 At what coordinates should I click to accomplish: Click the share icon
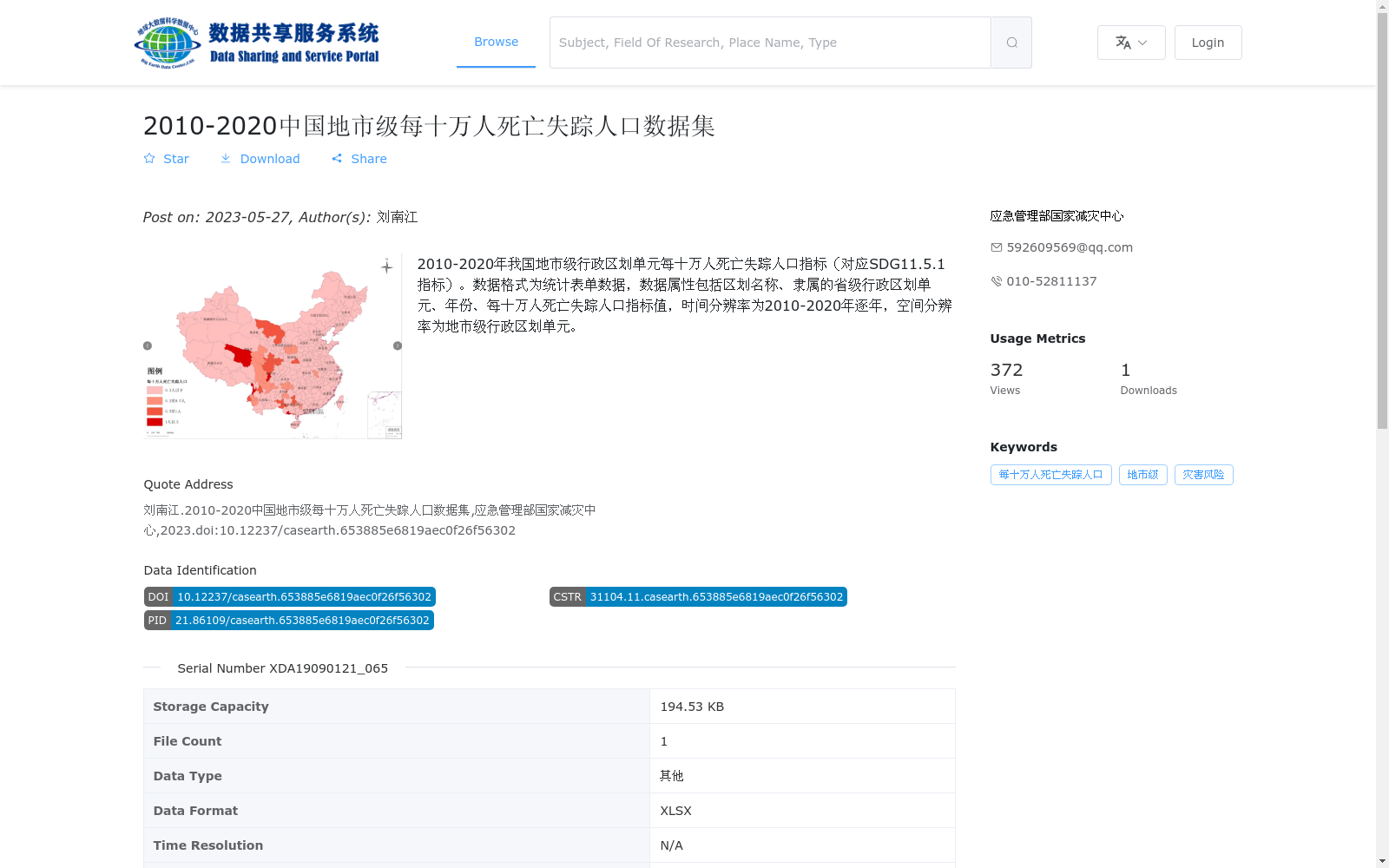click(337, 159)
